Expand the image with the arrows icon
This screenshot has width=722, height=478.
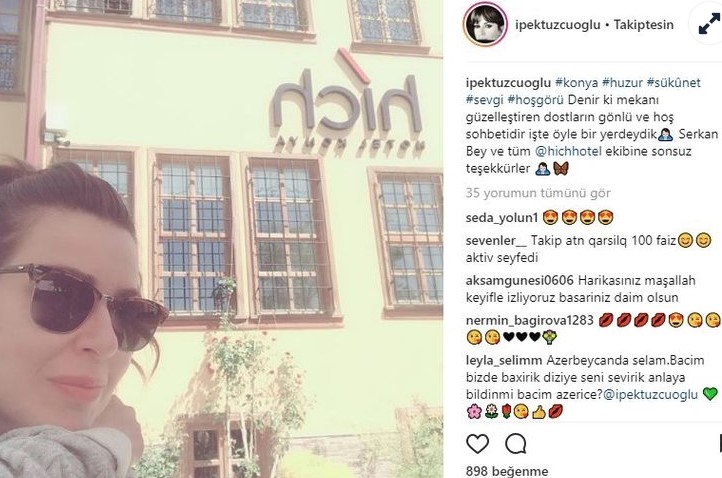click(709, 24)
